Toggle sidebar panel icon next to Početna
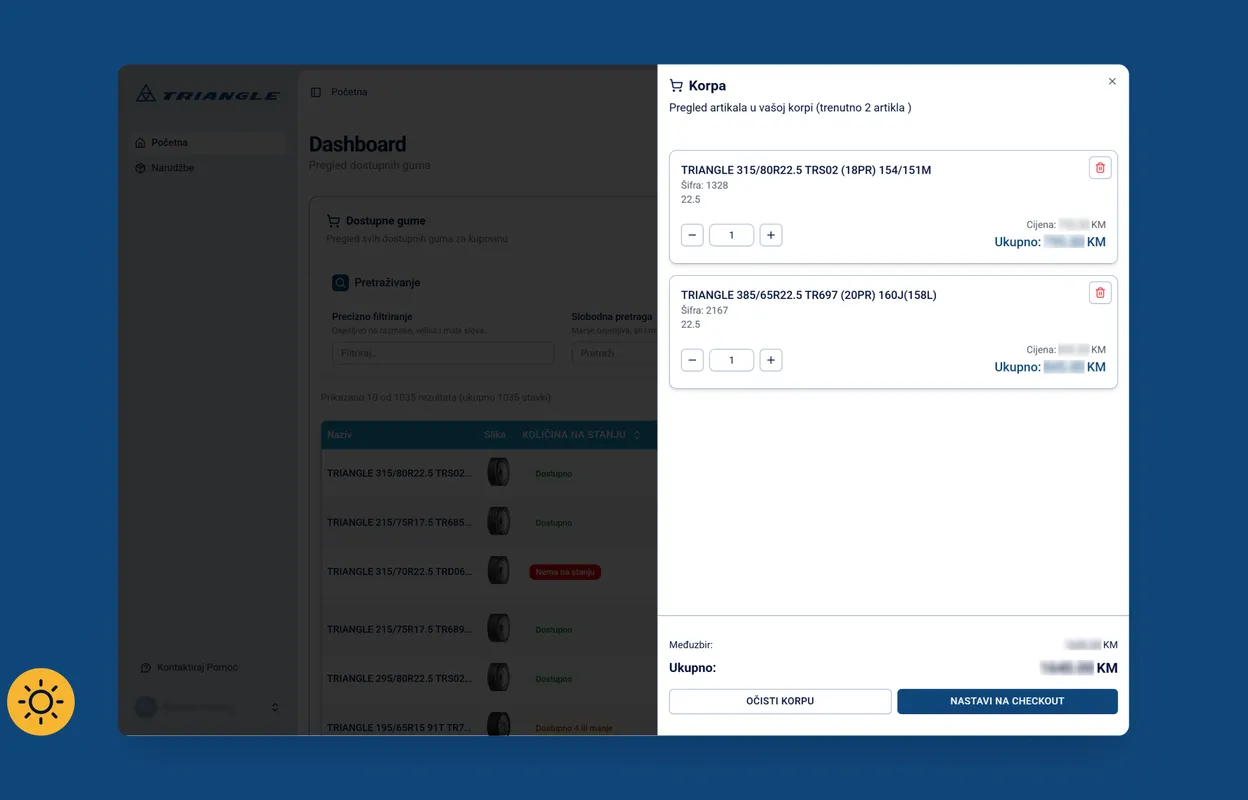The image size is (1248, 800). [316, 92]
